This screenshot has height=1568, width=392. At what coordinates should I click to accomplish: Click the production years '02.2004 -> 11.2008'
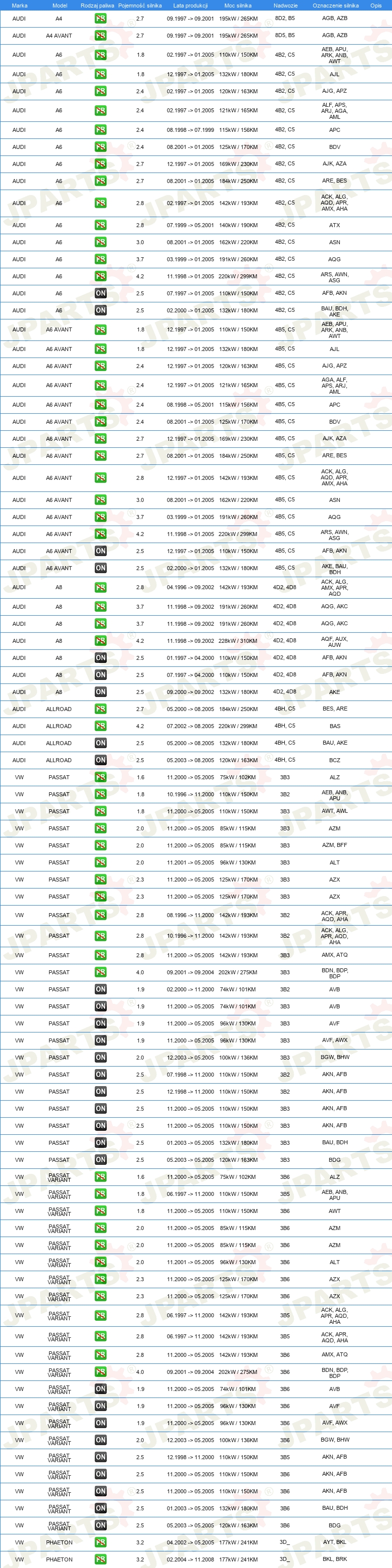pos(190,1560)
